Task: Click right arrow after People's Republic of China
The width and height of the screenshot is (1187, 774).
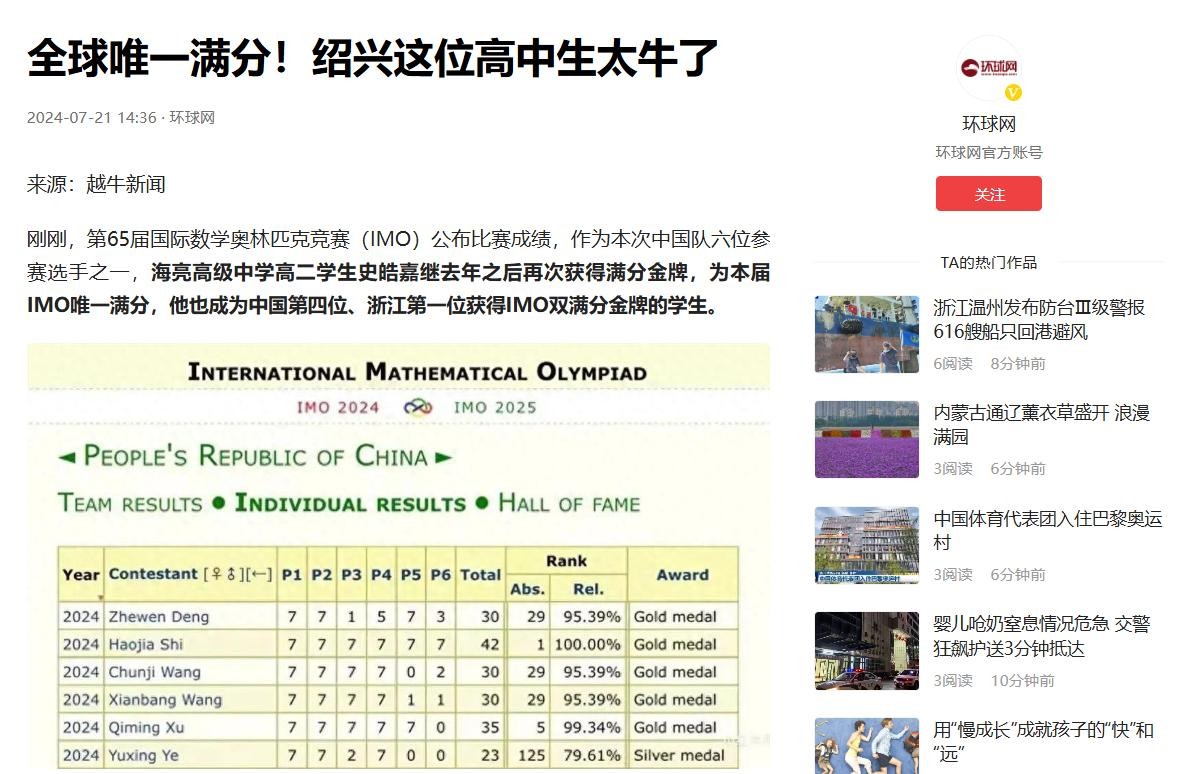Action: click(x=442, y=458)
